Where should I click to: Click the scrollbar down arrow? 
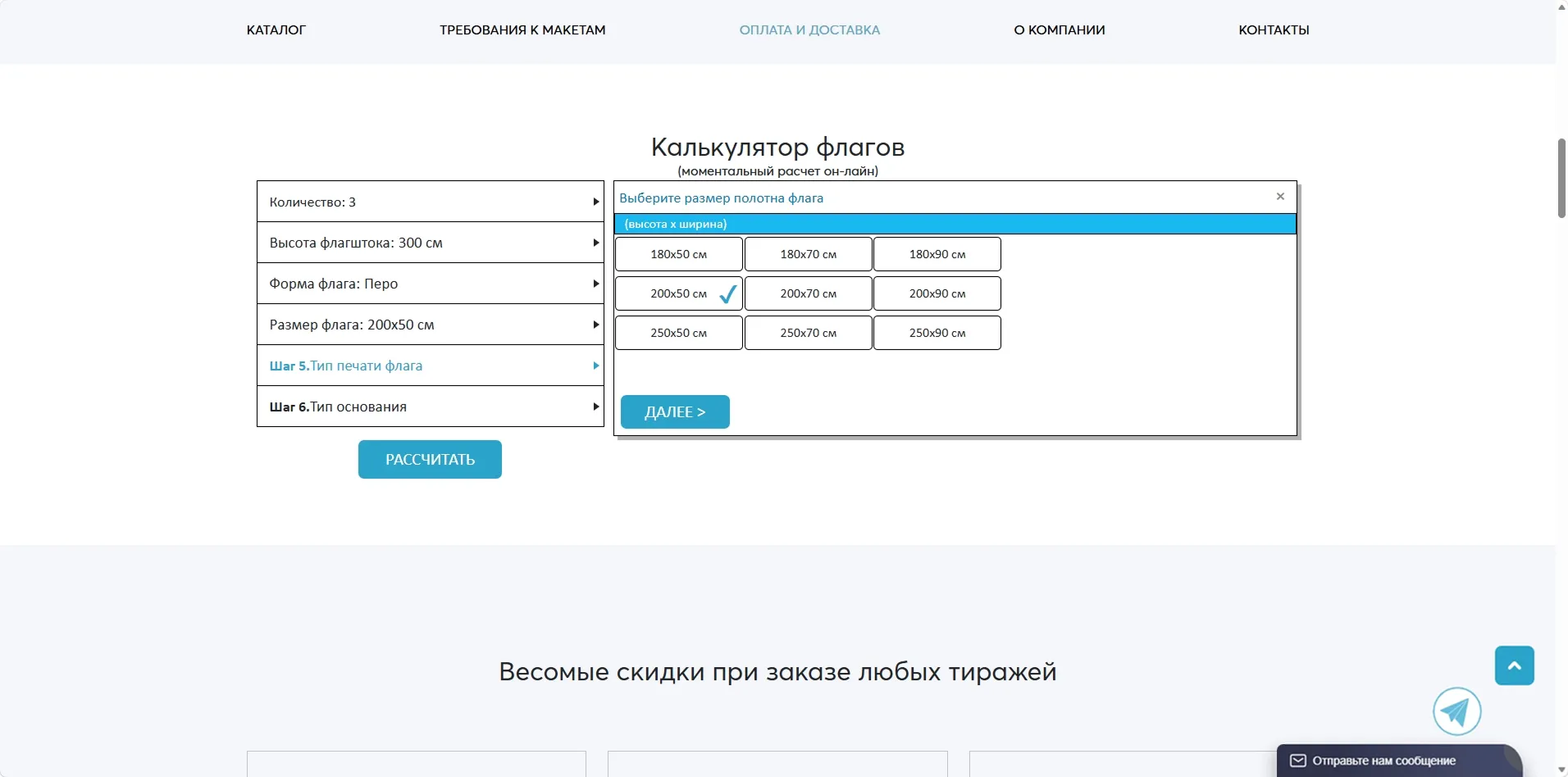click(x=1561, y=770)
